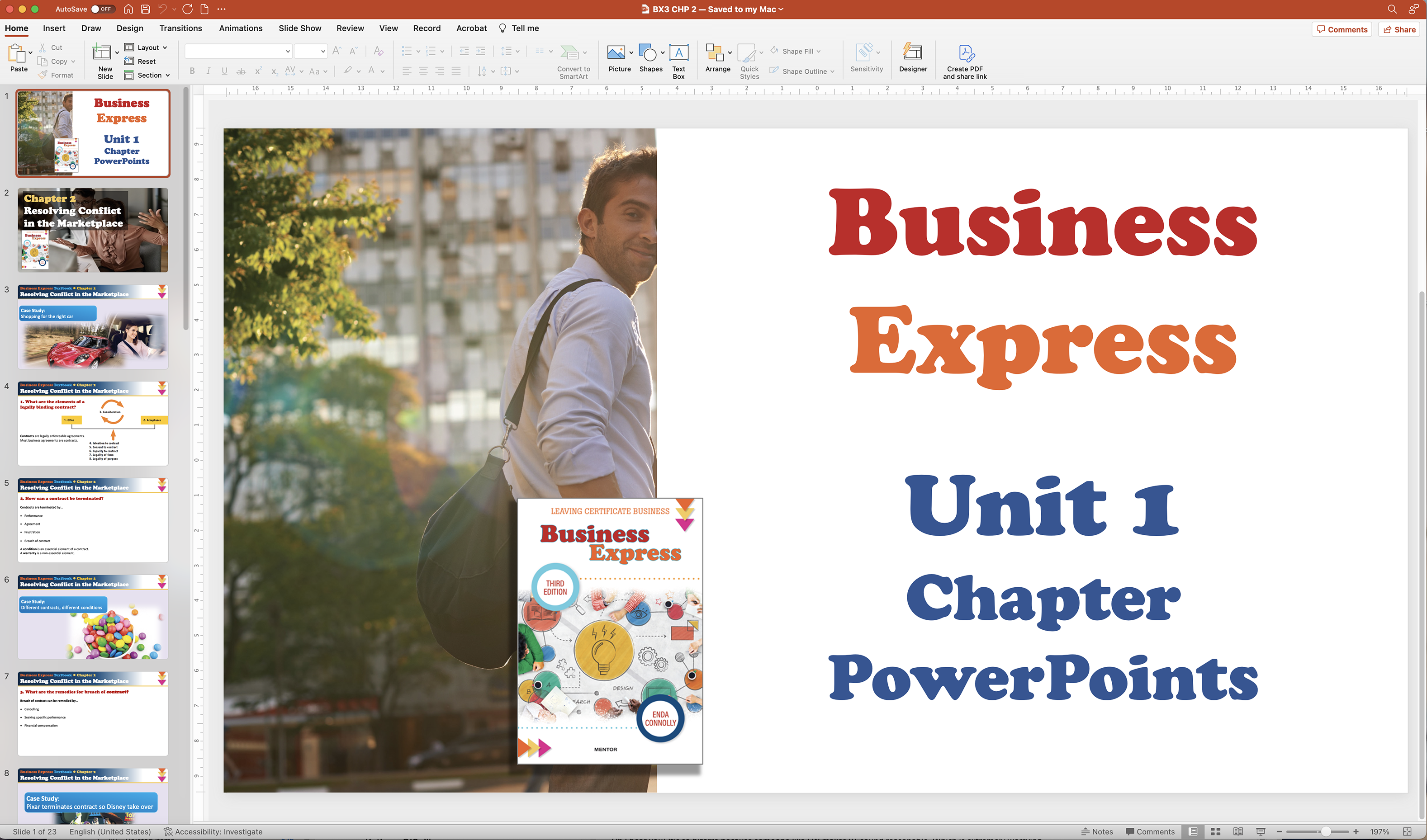Viewport: 1427px width, 840px height.
Task: Open the font size combo box
Action: [x=310, y=52]
